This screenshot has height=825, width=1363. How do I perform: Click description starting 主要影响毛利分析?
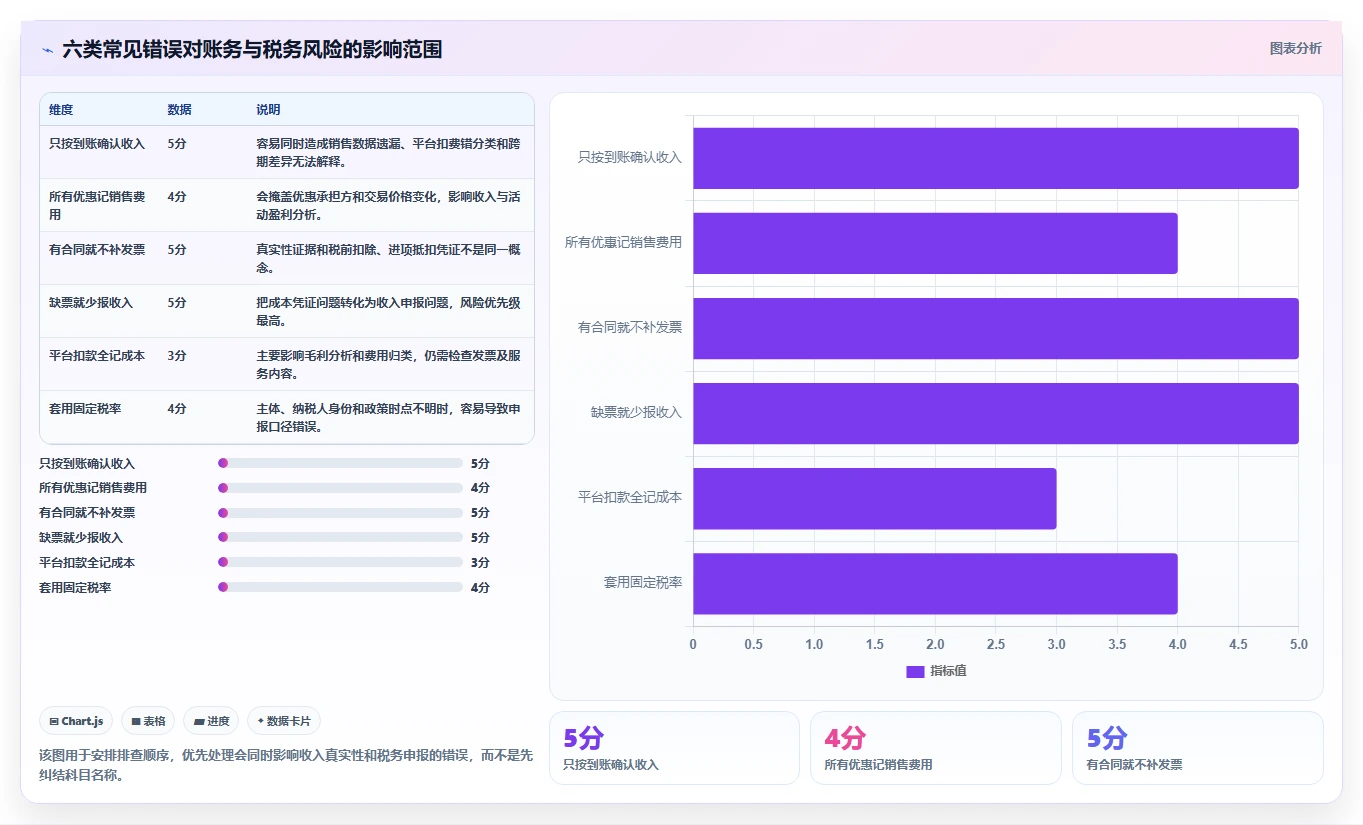[x=388, y=364]
